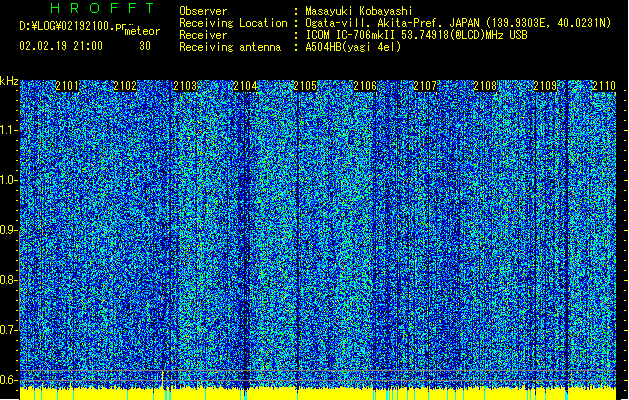Click the HROFFT title text
This screenshot has width=629, height=400.
point(102,8)
